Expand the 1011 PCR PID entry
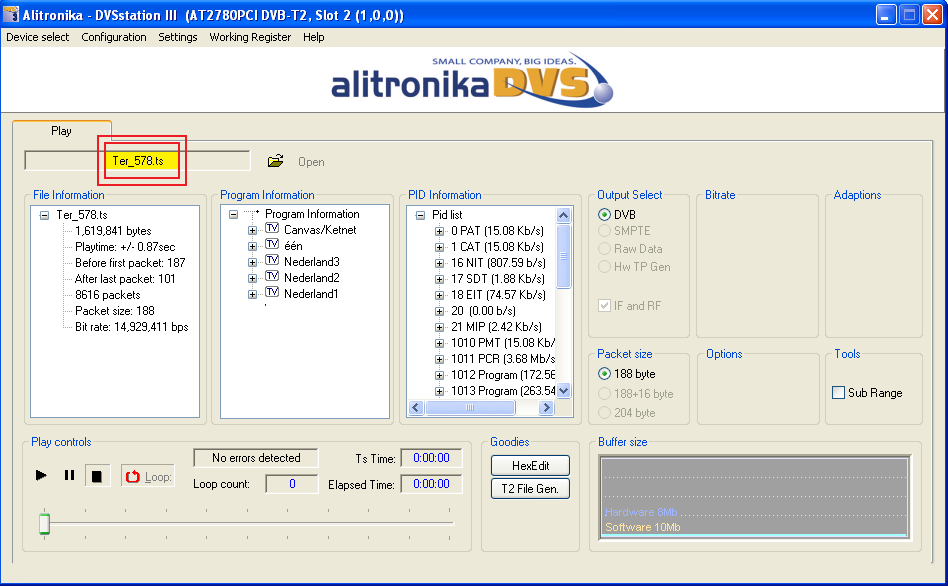Viewport: 948px width, 586px height. pyautogui.click(x=440, y=359)
